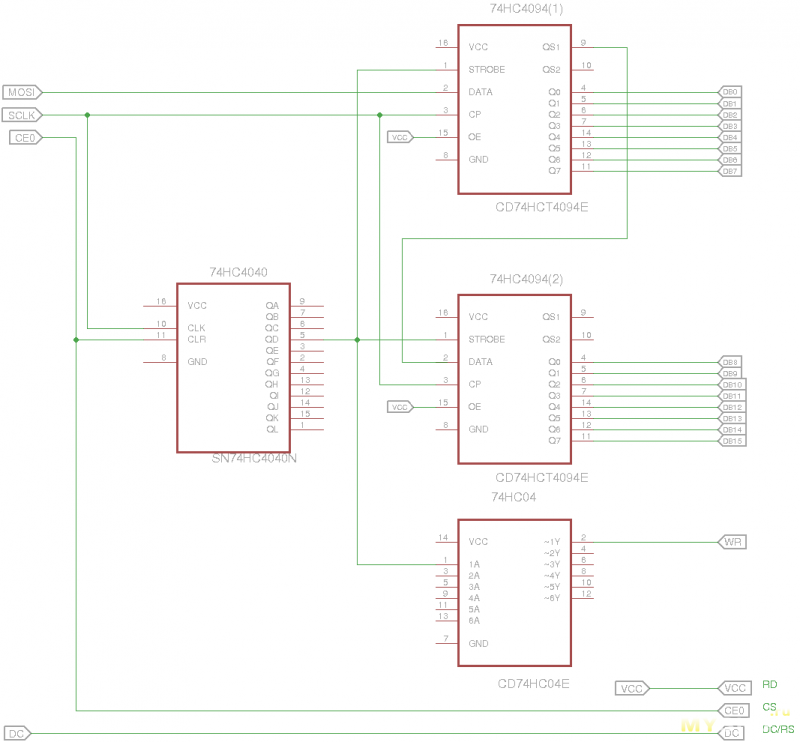This screenshot has height=742, width=800.
Task: Click the STROBE pin label on 74HC4094(1)
Action: [x=487, y=69]
